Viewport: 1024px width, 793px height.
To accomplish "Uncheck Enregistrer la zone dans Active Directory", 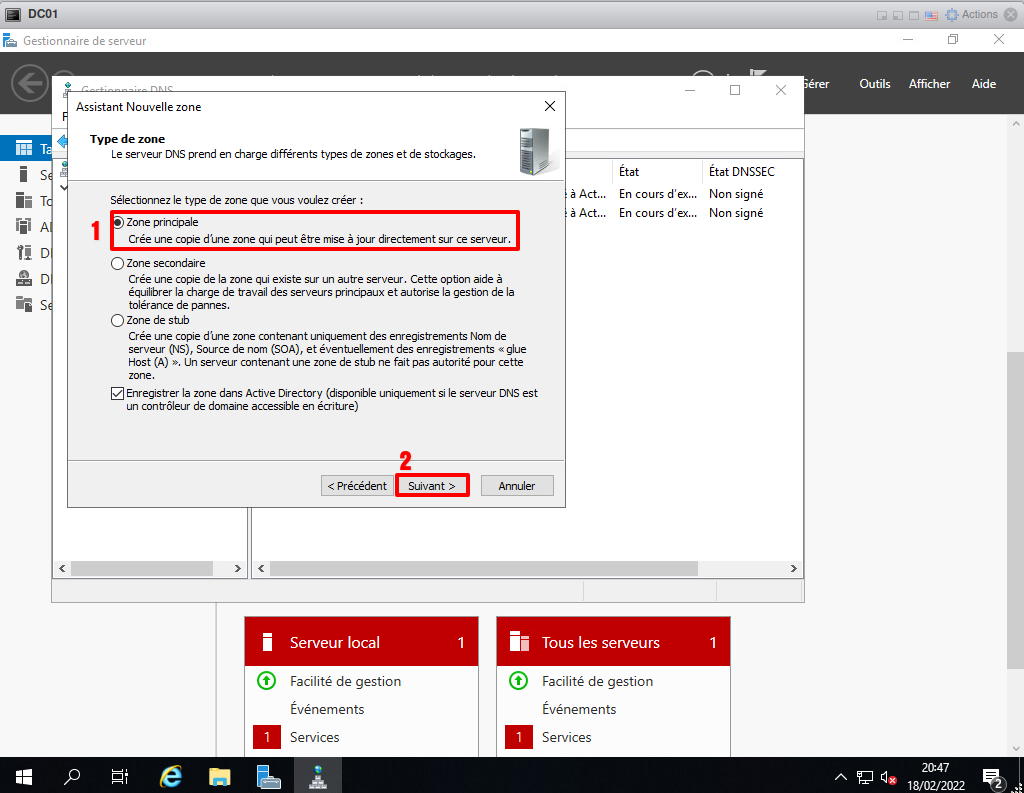I will (119, 394).
